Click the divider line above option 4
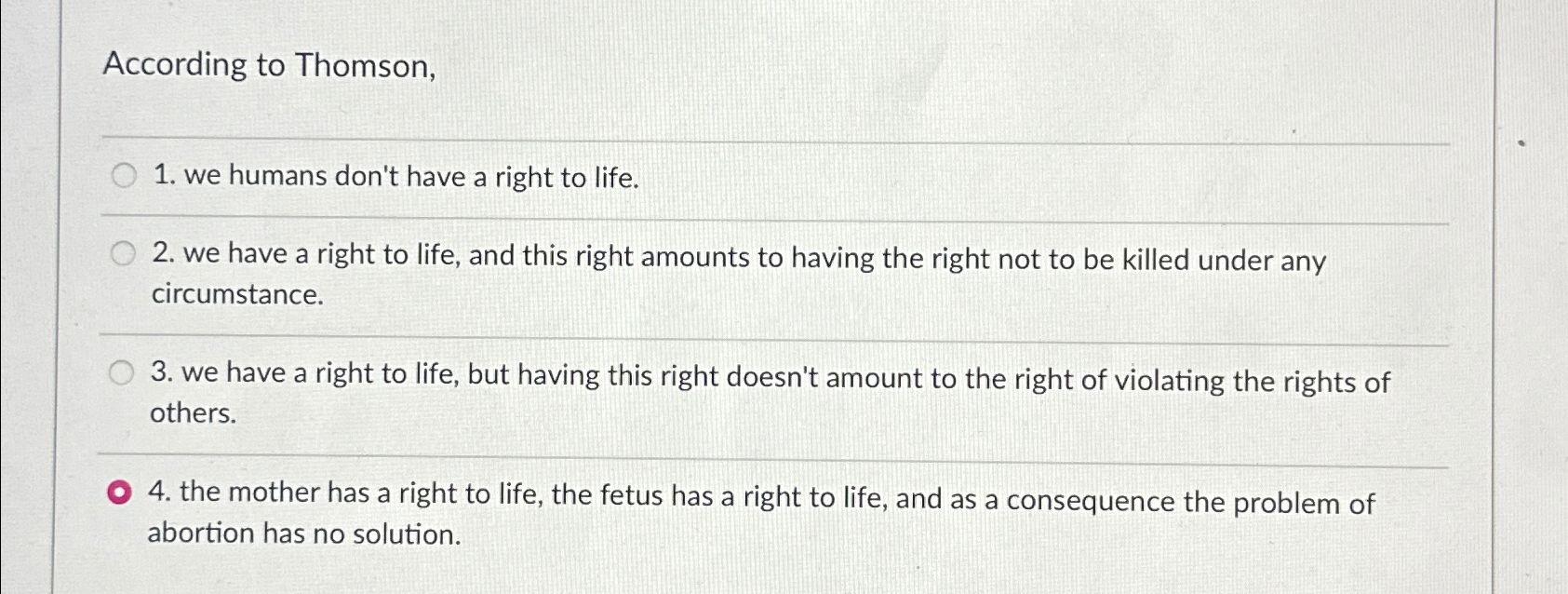Screen dimensions: 1568x594 (744, 455)
